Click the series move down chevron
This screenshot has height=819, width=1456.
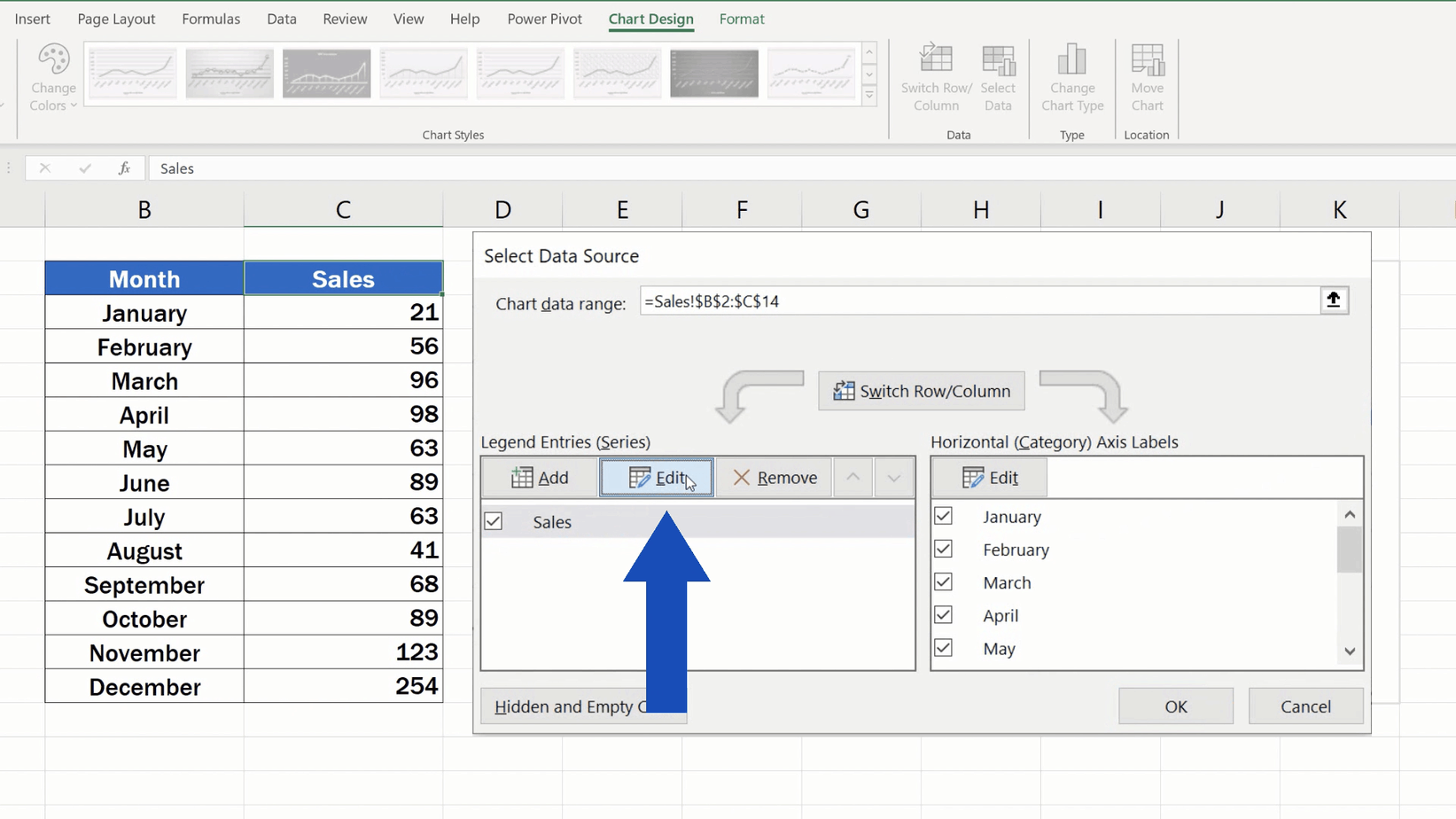pyautogui.click(x=893, y=477)
